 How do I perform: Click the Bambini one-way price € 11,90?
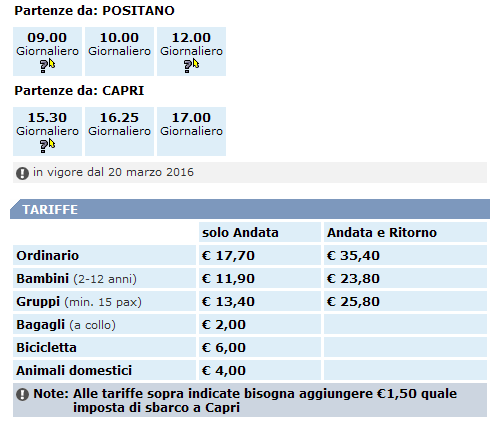coord(228,278)
